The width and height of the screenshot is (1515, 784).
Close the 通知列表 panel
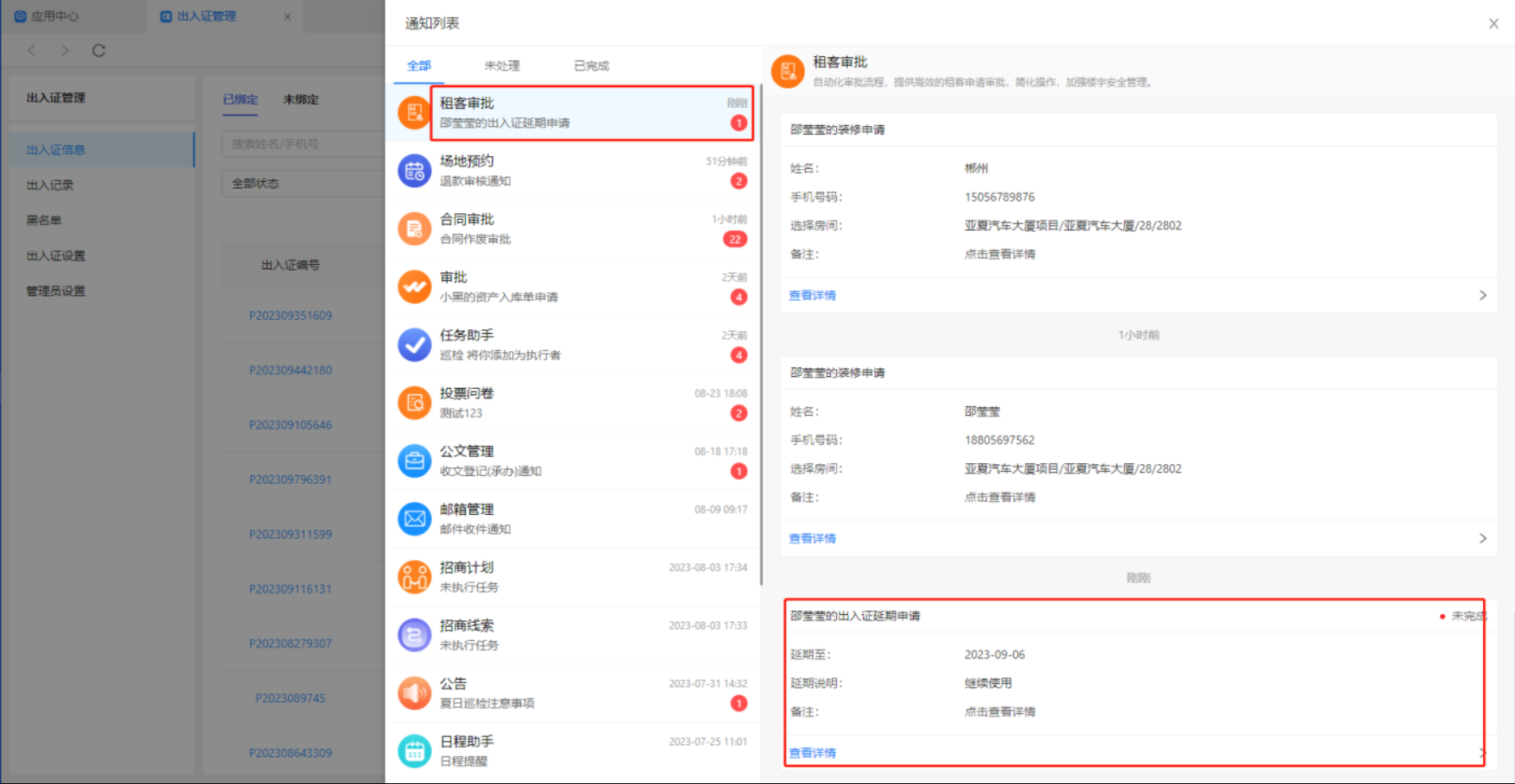tap(1493, 23)
